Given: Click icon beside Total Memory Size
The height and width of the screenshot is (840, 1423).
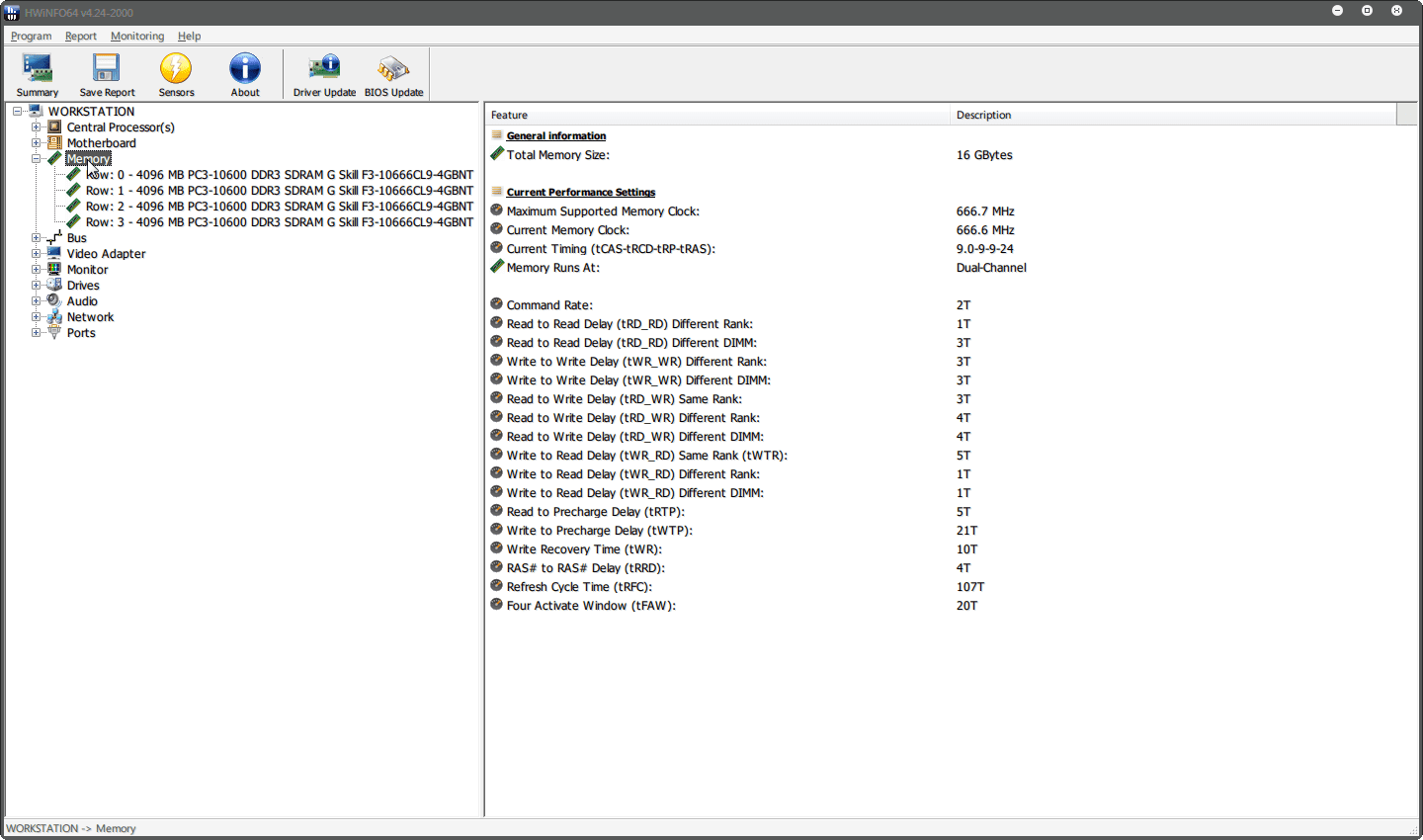Looking at the screenshot, I should (497, 154).
